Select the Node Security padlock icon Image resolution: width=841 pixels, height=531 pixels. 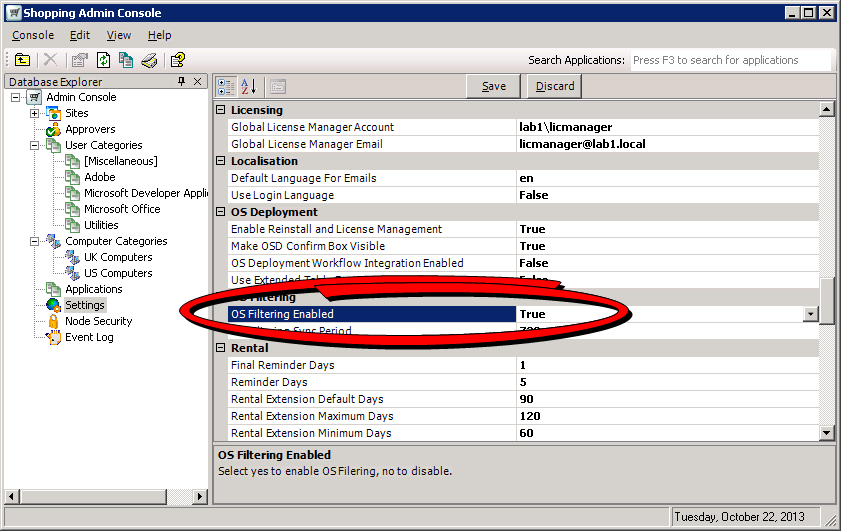point(53,321)
